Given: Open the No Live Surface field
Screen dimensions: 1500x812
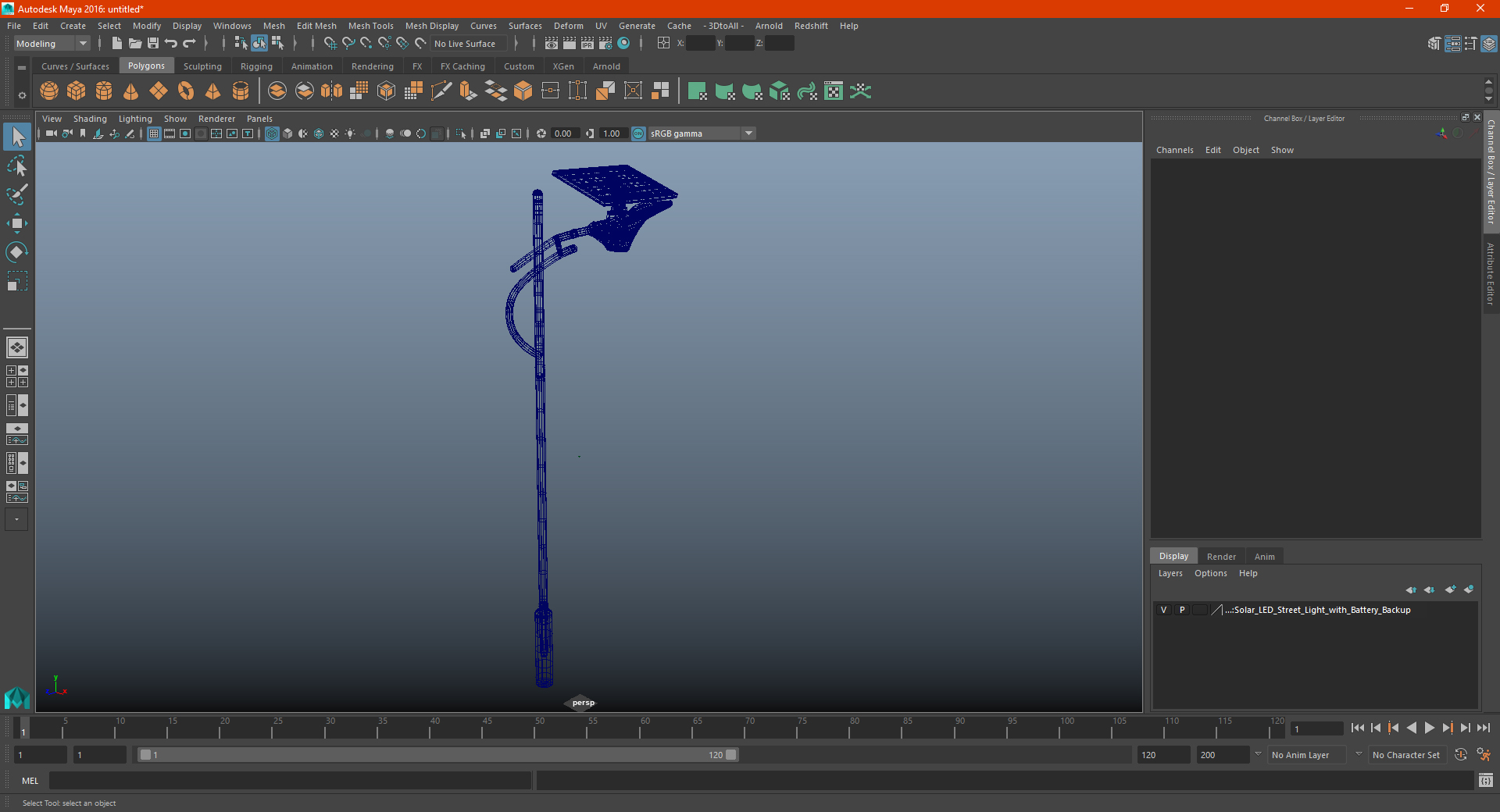Looking at the screenshot, I should tap(469, 44).
